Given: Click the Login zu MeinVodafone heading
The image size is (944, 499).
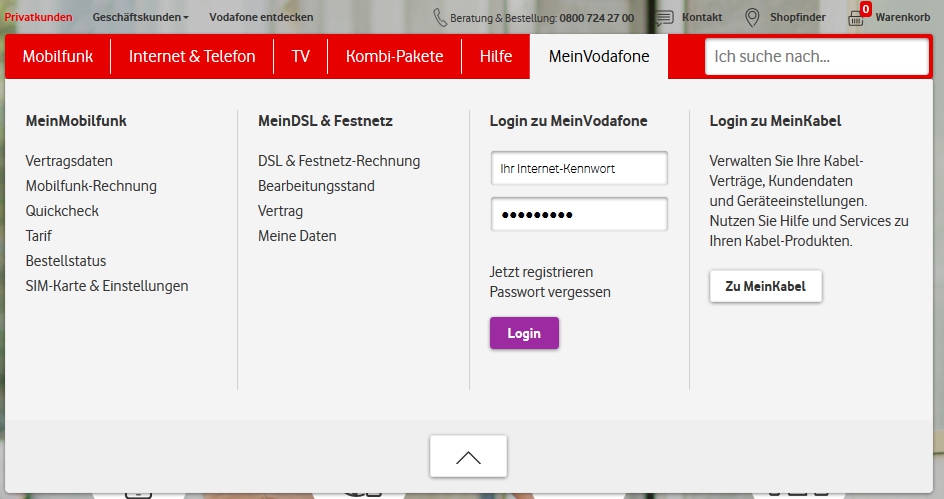Looking at the screenshot, I should click(x=568, y=121).
